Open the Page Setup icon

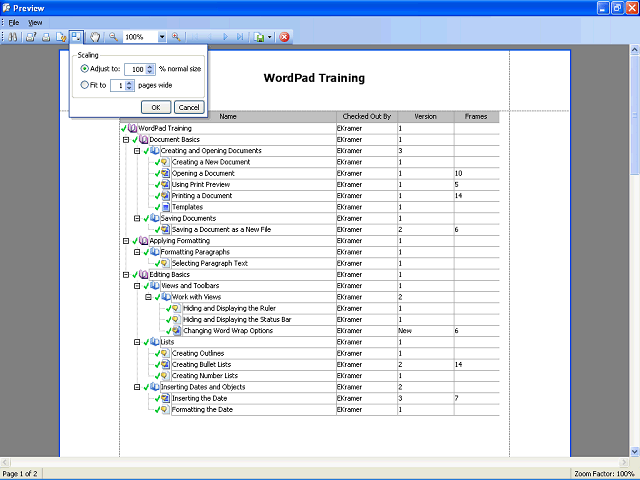point(61,37)
